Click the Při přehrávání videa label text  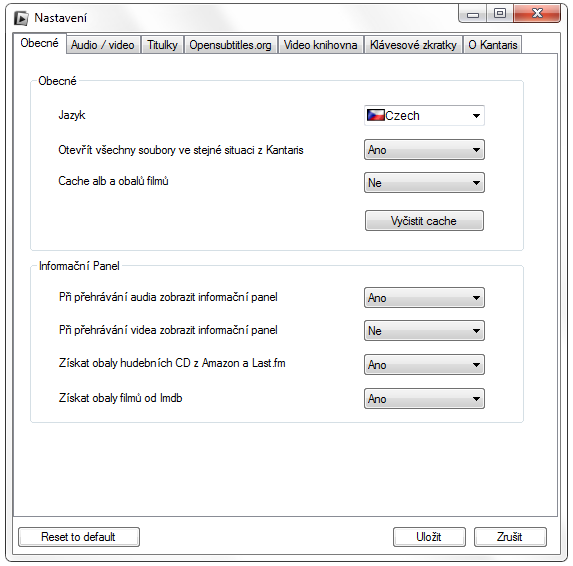click(x=168, y=330)
